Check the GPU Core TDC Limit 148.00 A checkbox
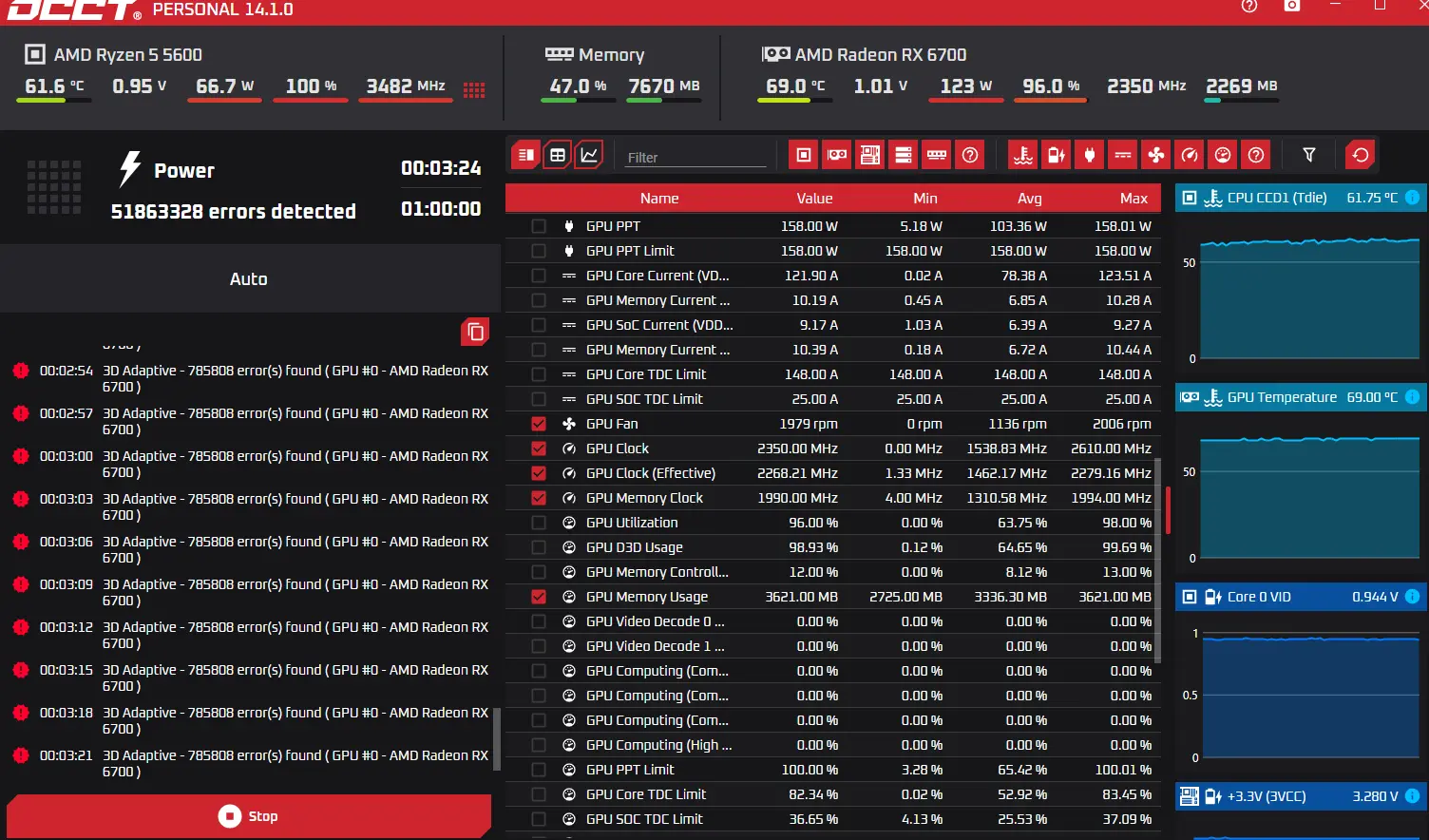This screenshot has height=840, width=1429. [539, 374]
